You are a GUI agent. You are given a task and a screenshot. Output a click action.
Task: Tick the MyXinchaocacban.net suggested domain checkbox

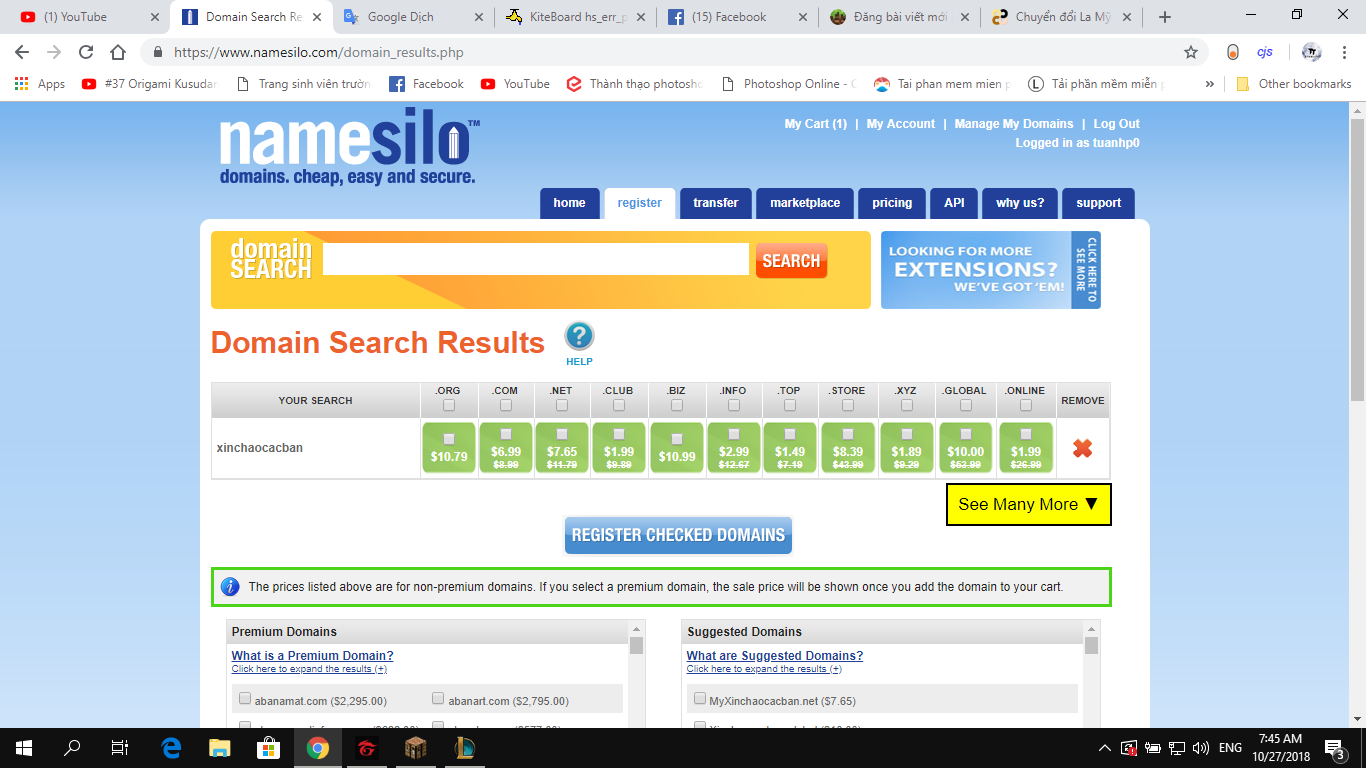pyautogui.click(x=700, y=699)
